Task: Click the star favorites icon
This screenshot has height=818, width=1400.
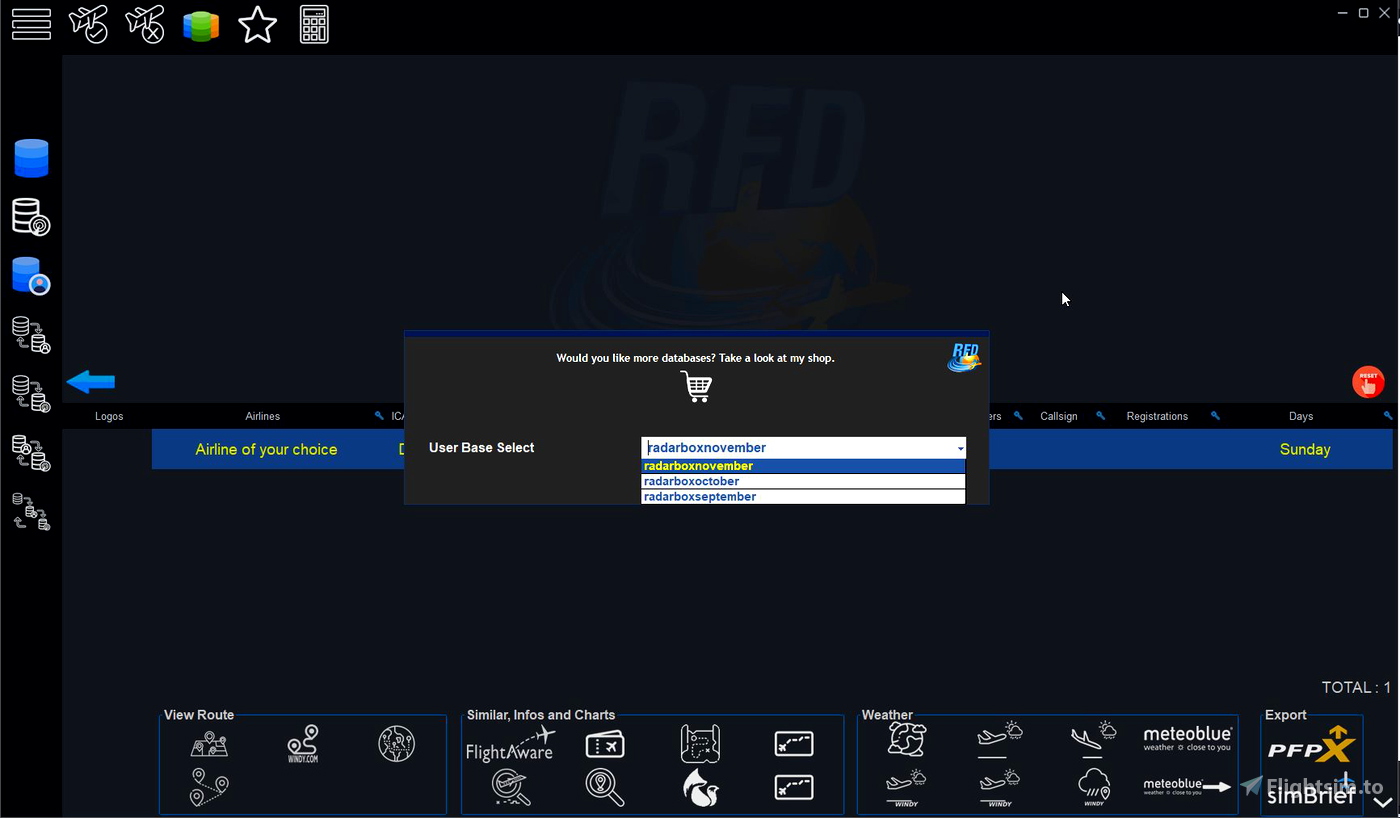Action: [x=257, y=24]
